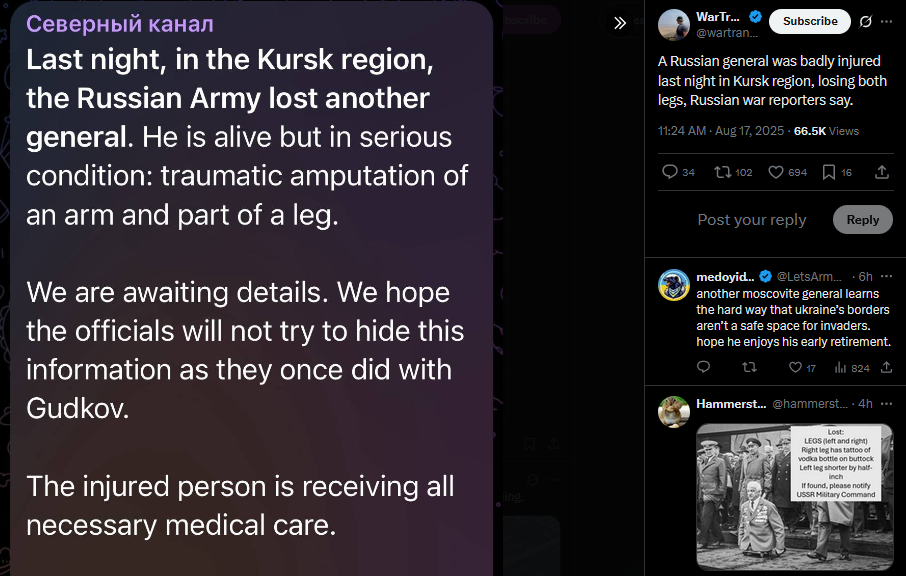Open WarTranslated profile avatar

[x=674, y=25]
